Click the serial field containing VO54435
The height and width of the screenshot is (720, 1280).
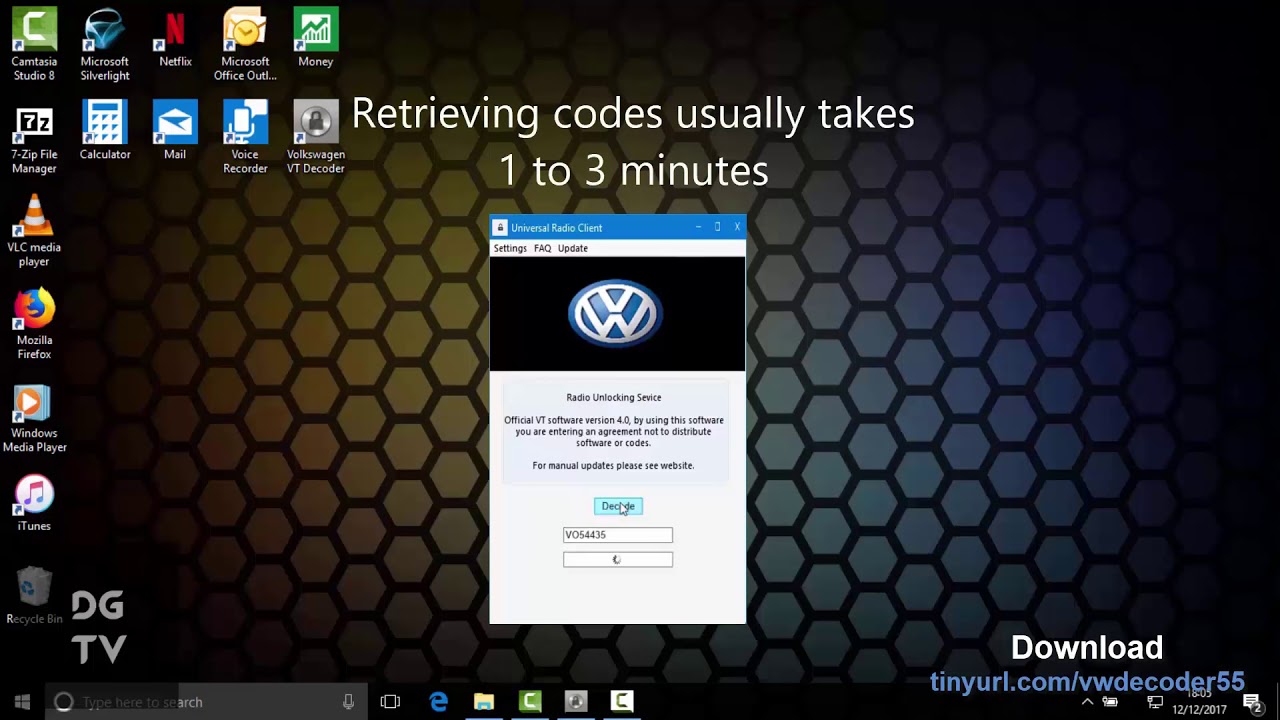(618, 535)
